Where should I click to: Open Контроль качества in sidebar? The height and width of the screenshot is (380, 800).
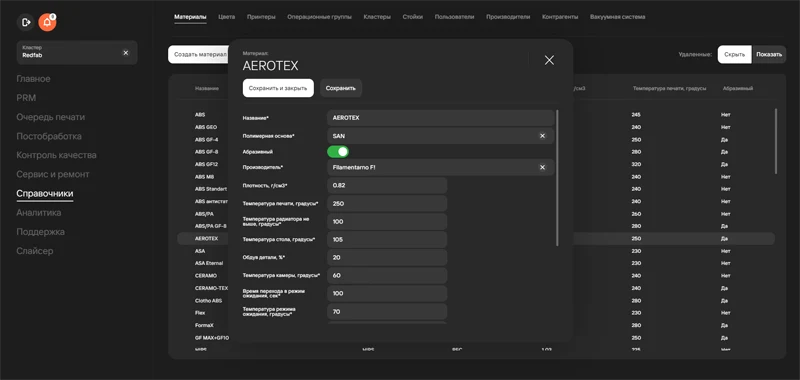pos(56,155)
